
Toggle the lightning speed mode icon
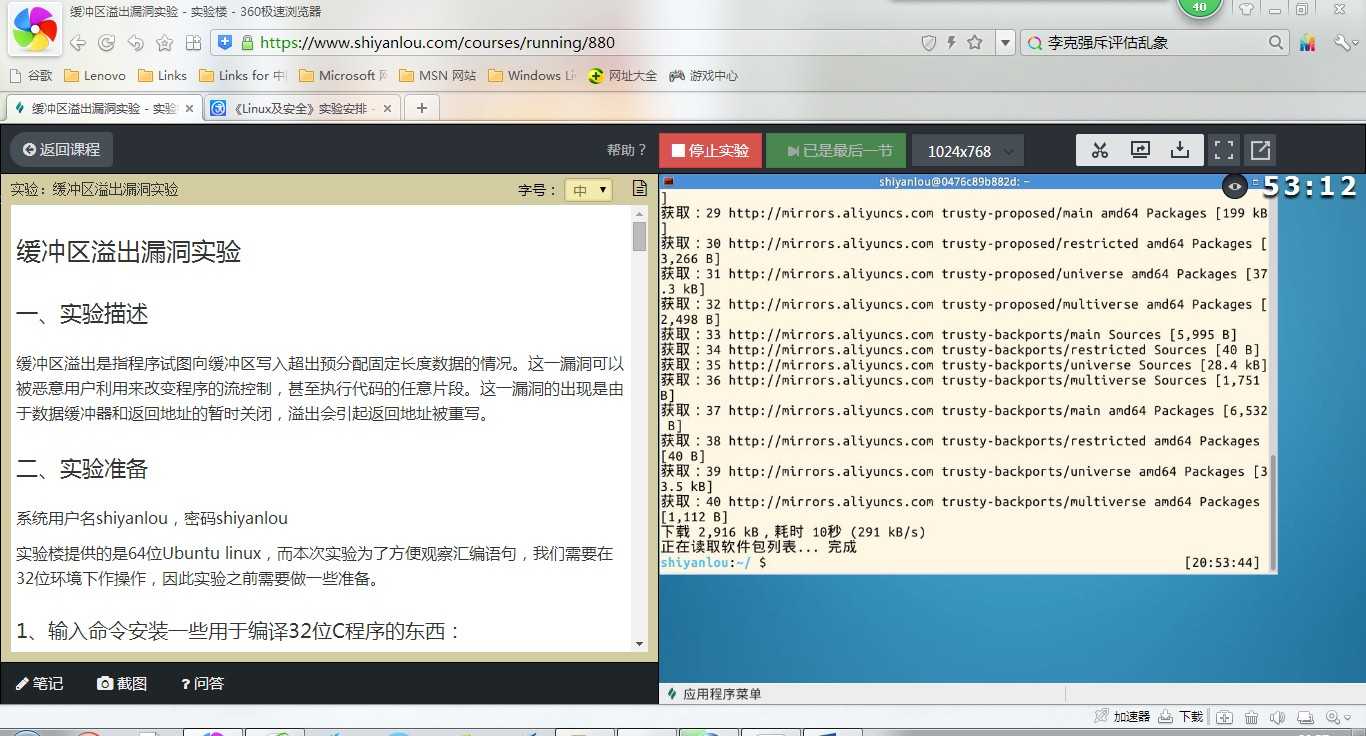951,43
